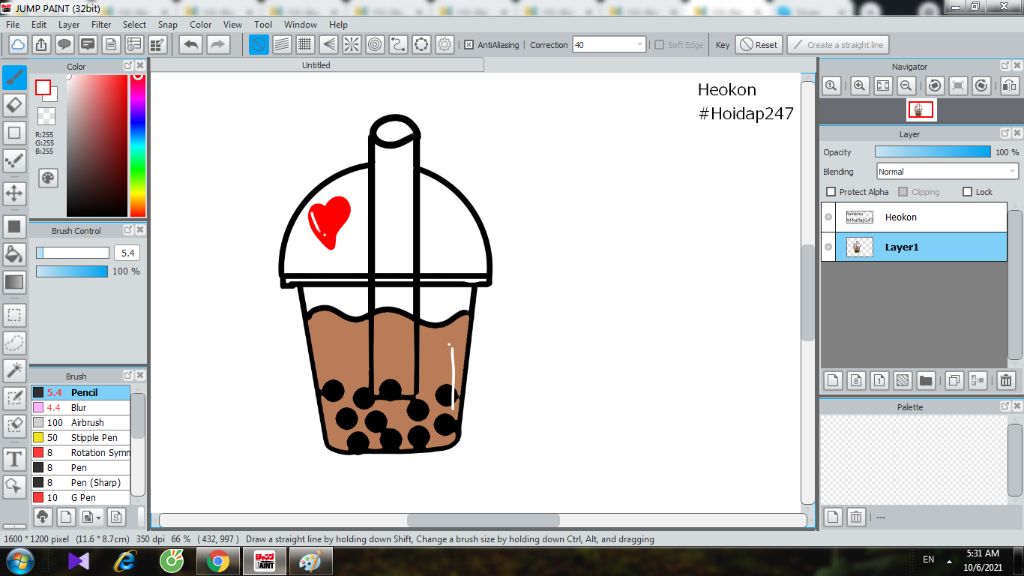The height and width of the screenshot is (576, 1024).
Task: Open the Windows Start menu
Action: click(x=20, y=561)
